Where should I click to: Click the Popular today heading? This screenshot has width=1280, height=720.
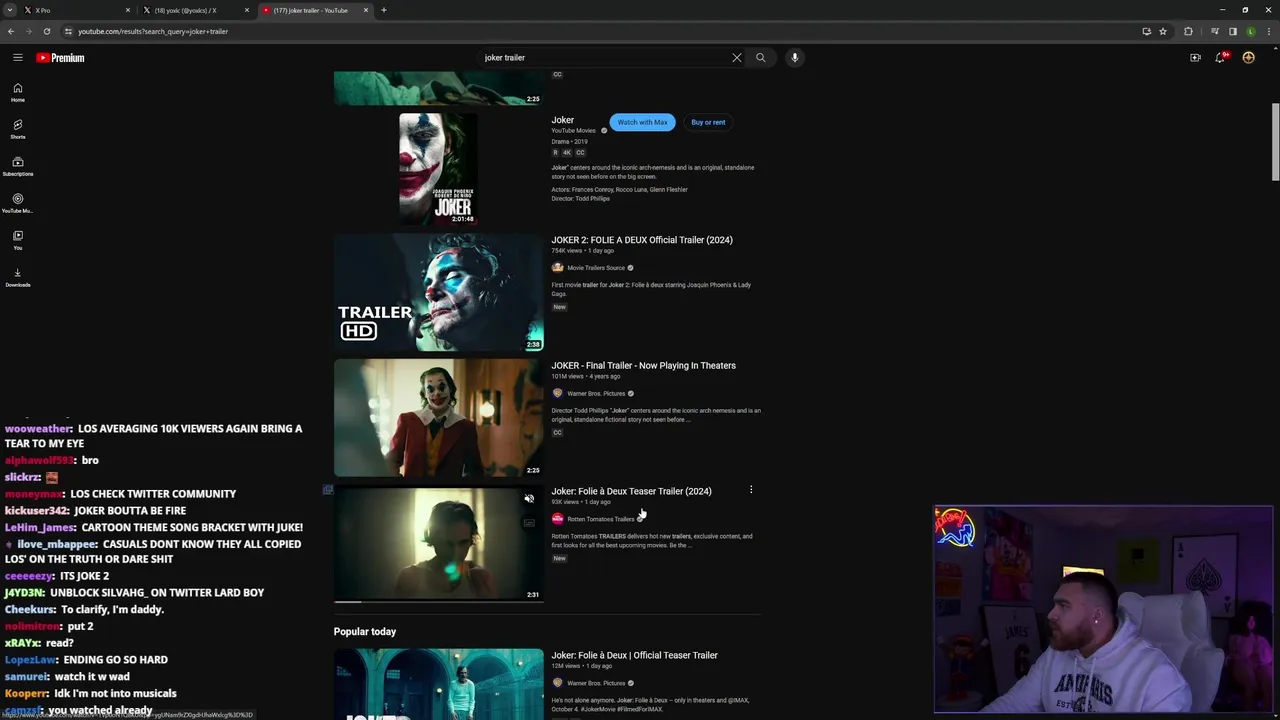coord(365,632)
